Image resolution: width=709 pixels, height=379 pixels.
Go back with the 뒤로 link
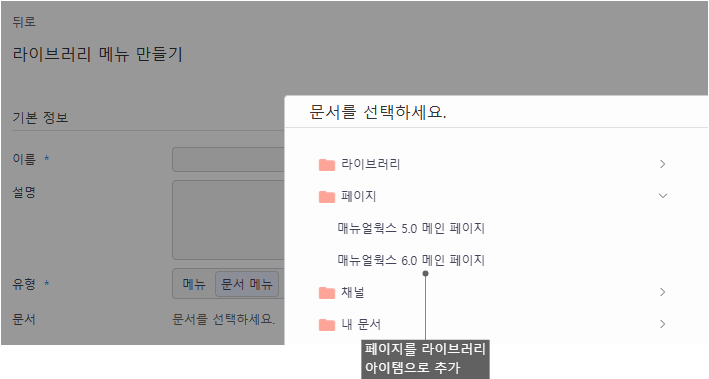24,22
